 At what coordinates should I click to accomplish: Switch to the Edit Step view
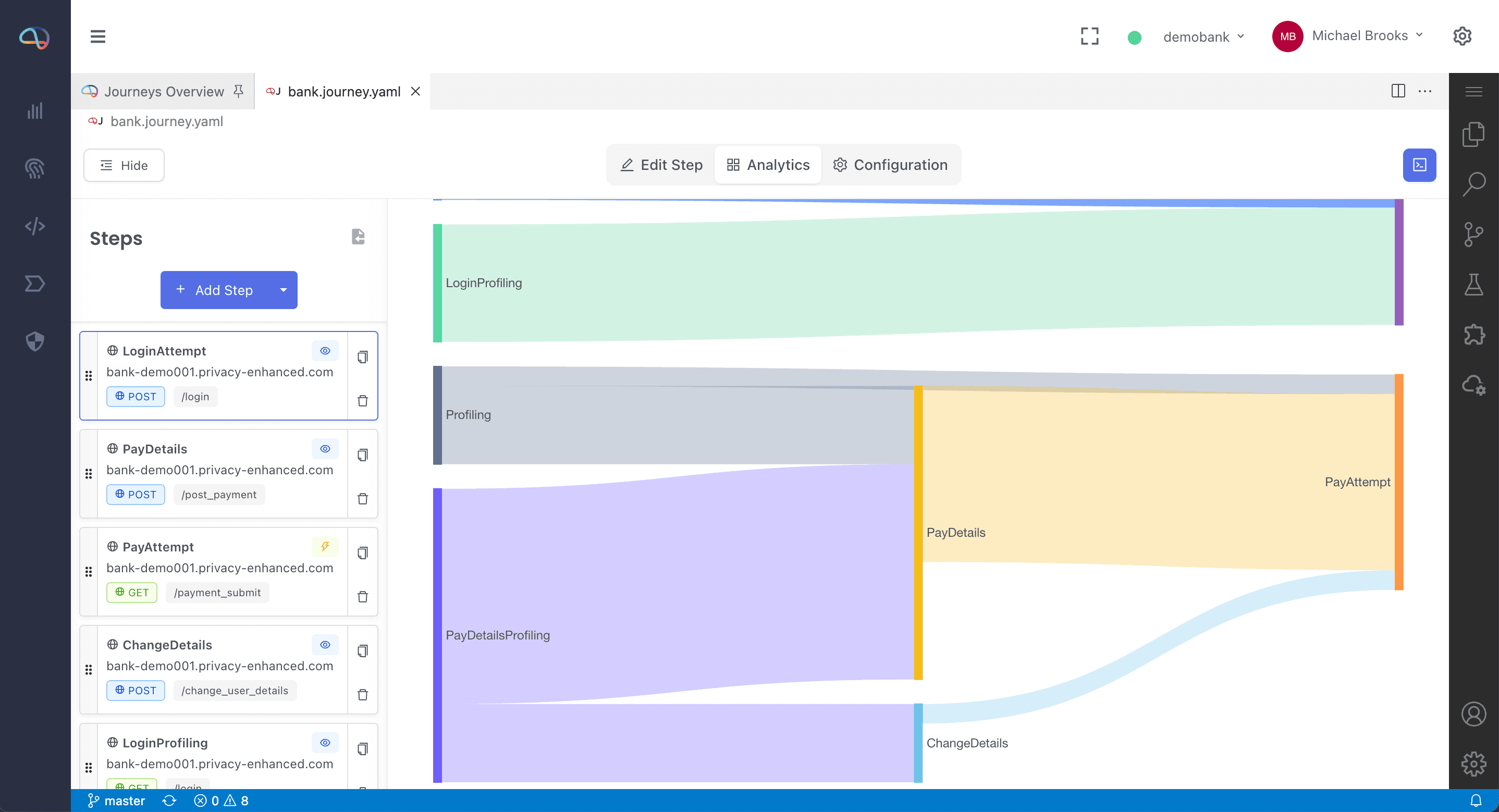[661, 165]
